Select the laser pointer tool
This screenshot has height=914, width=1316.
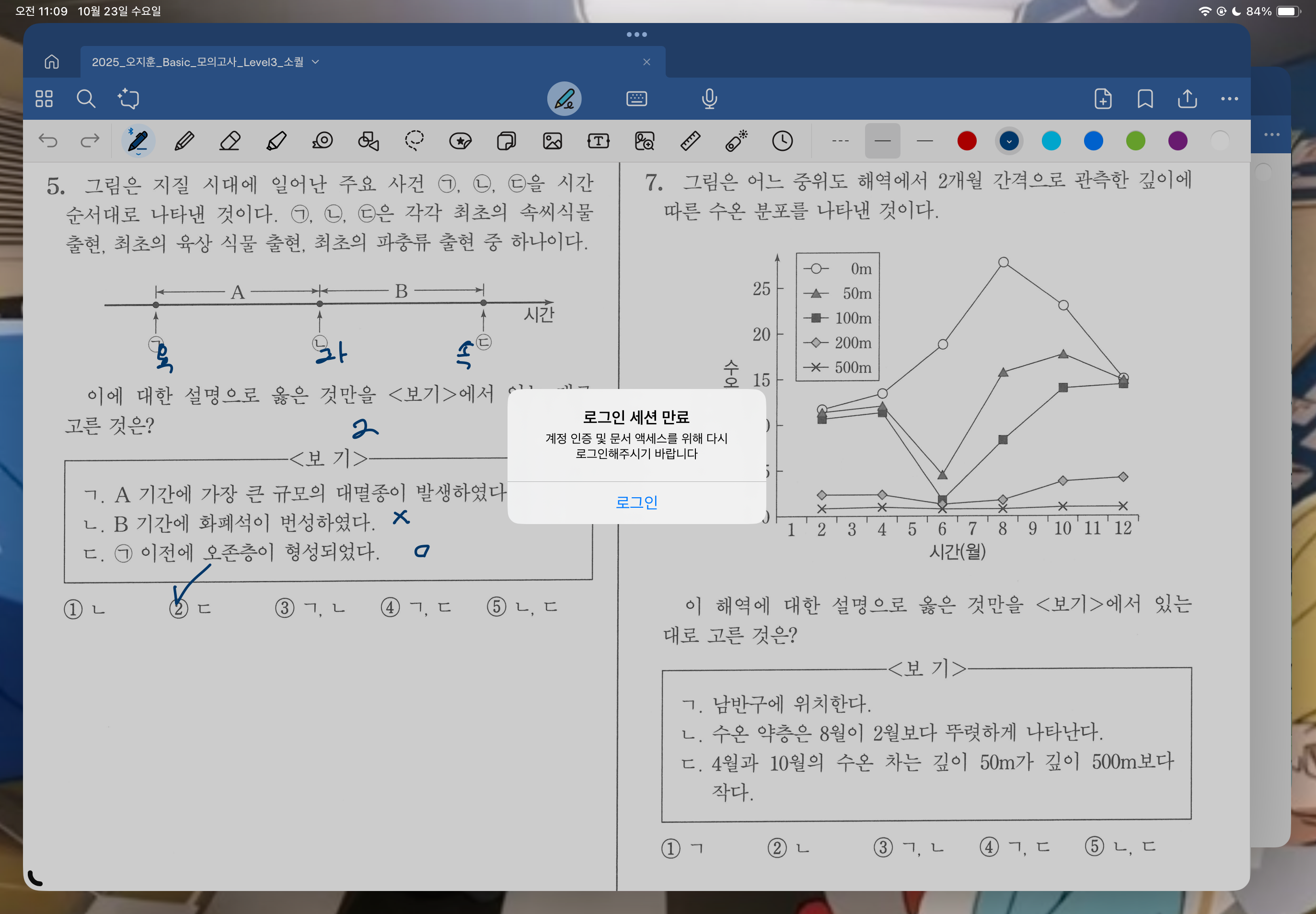pos(736,141)
